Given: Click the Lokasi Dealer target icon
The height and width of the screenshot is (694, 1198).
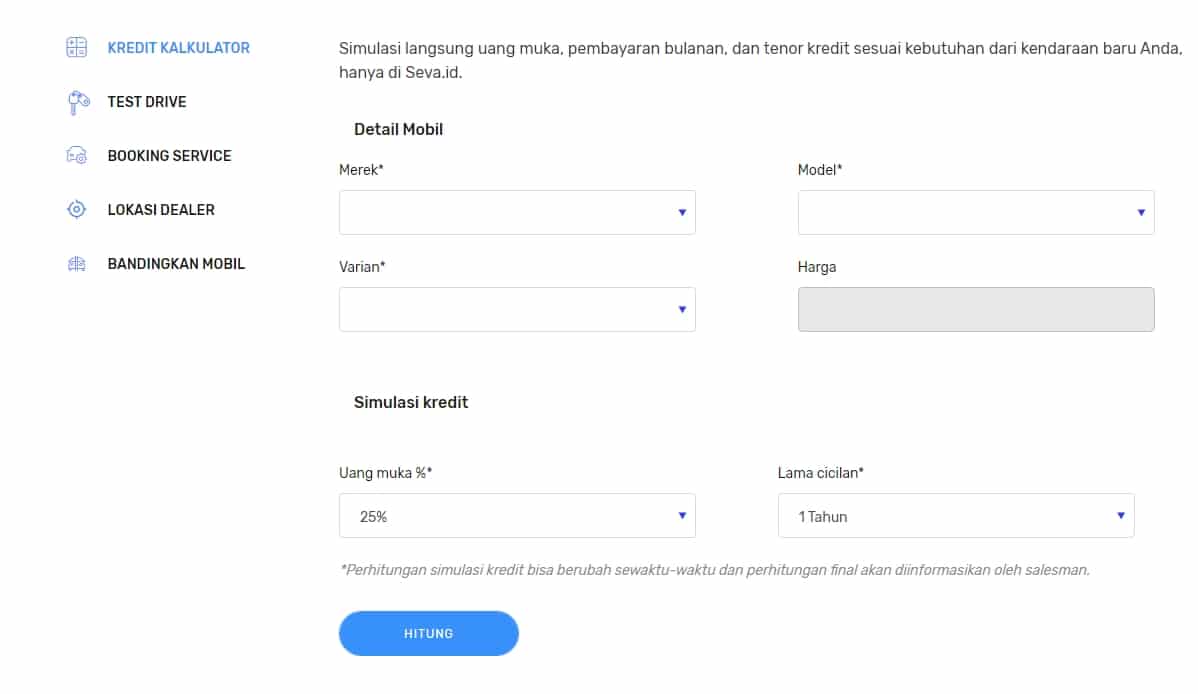Looking at the screenshot, I should click(x=76, y=209).
